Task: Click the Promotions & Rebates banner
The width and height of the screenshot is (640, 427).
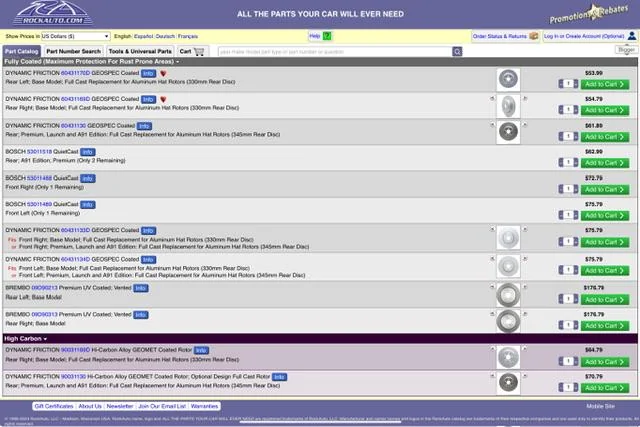Action: tap(589, 14)
